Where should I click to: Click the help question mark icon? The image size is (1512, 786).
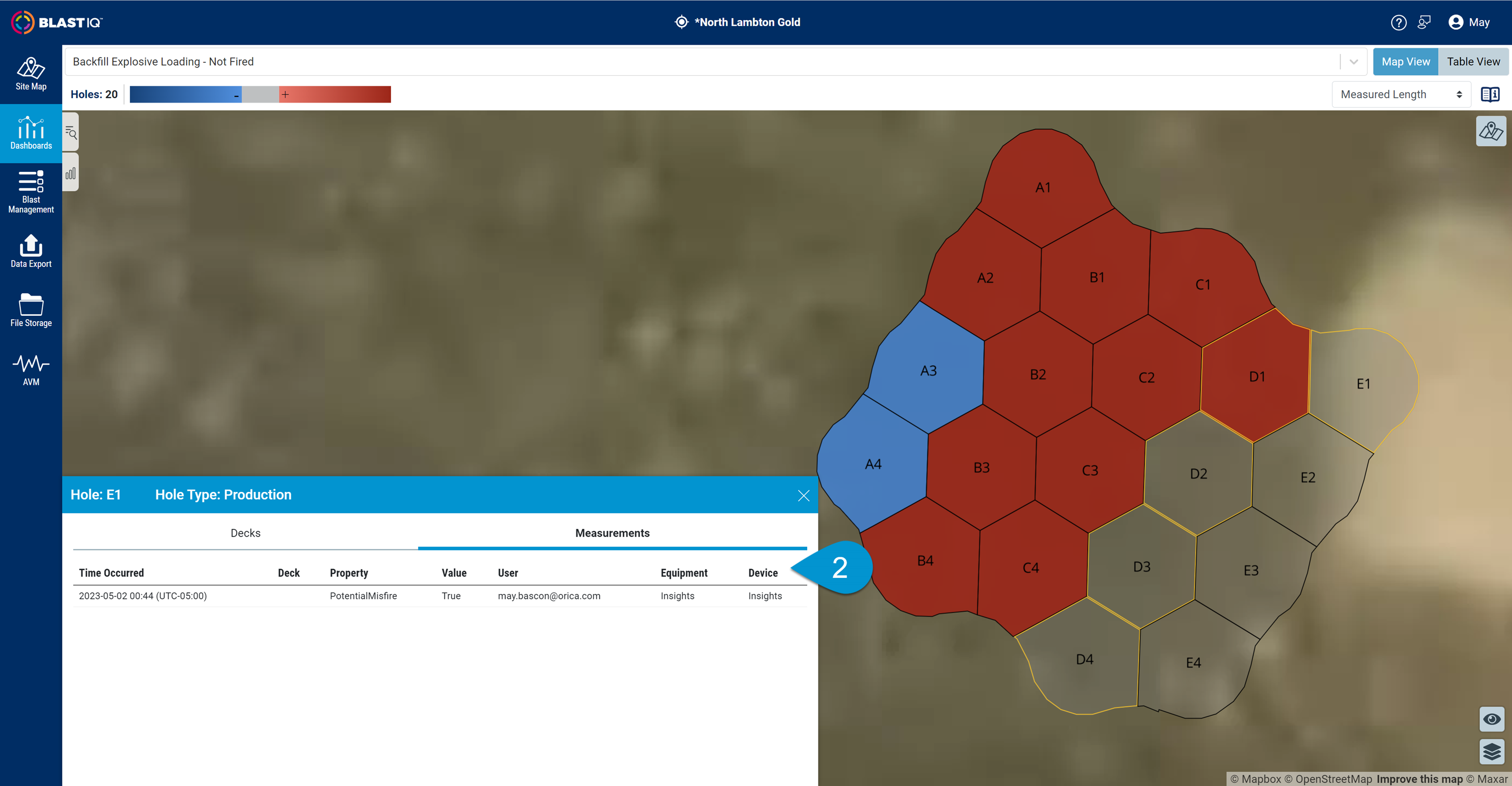(1399, 22)
